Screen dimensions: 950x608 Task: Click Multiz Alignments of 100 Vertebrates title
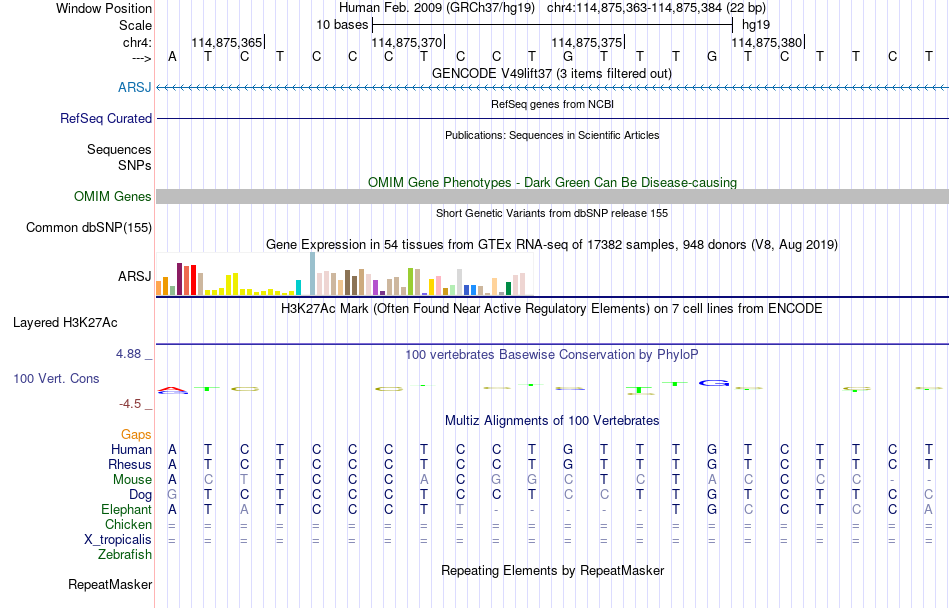[x=552, y=420]
